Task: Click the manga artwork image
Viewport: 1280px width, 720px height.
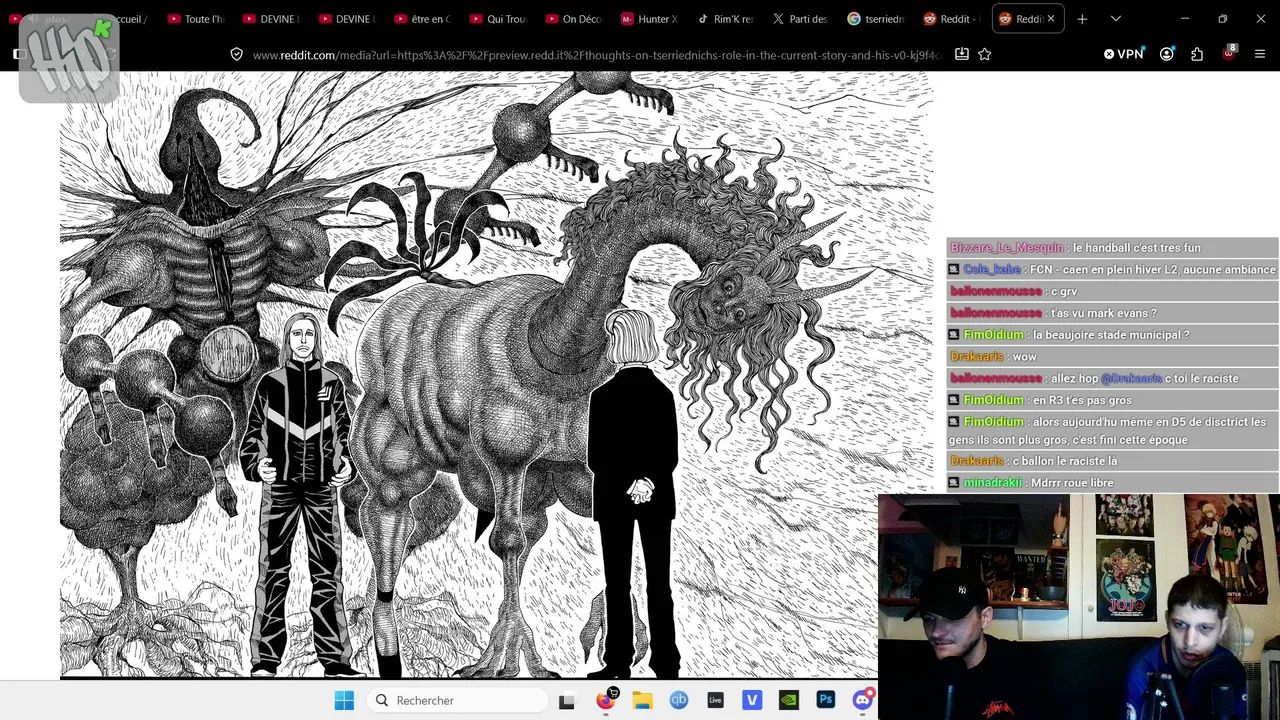Action: (x=496, y=375)
